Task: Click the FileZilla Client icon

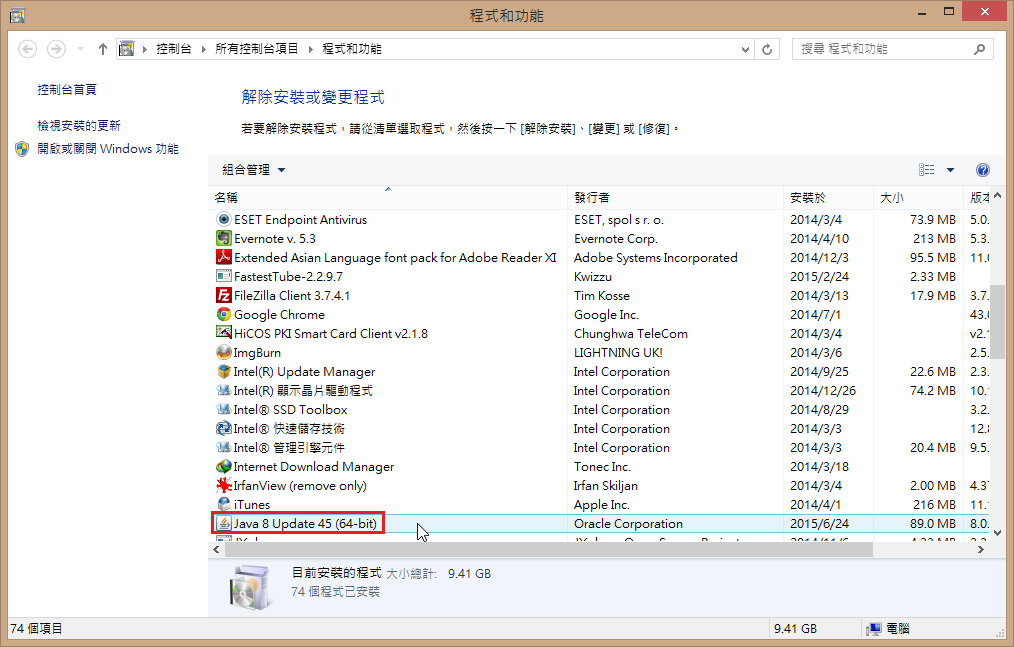Action: pyautogui.click(x=224, y=296)
